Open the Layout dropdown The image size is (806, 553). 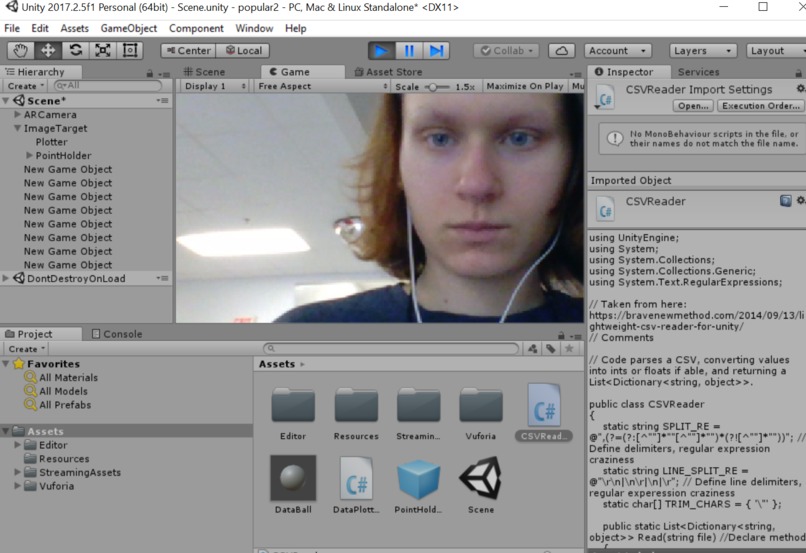tap(775, 50)
